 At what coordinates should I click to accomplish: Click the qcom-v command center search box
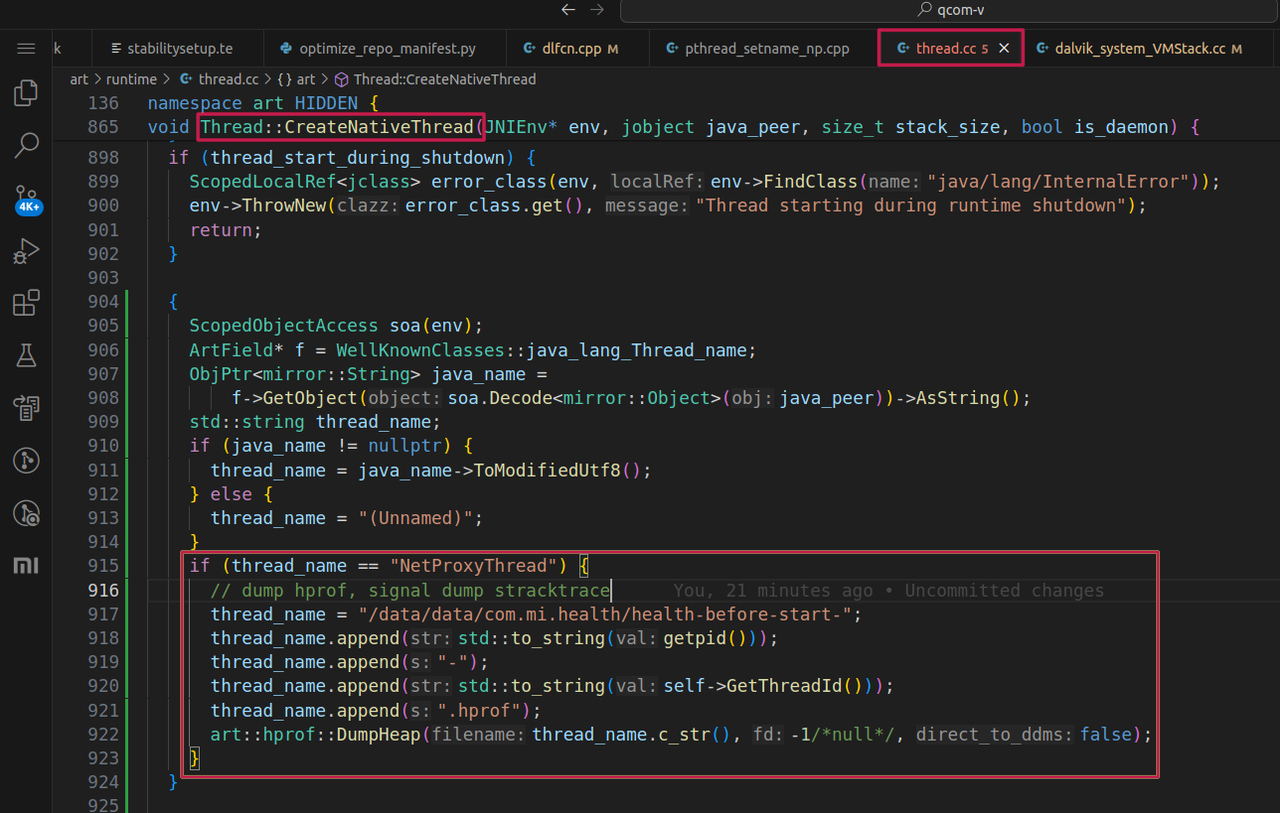[x=950, y=10]
